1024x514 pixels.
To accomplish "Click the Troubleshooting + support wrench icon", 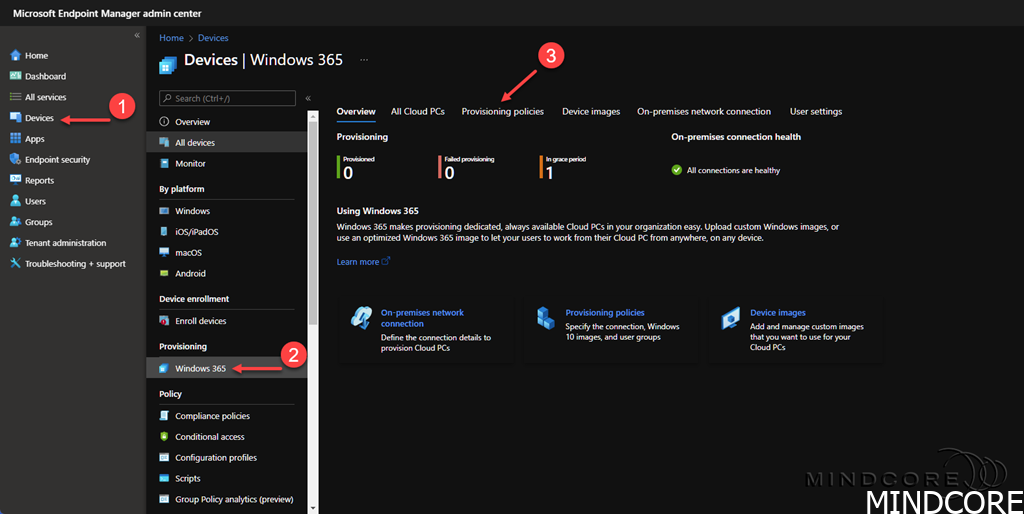I will coord(15,264).
